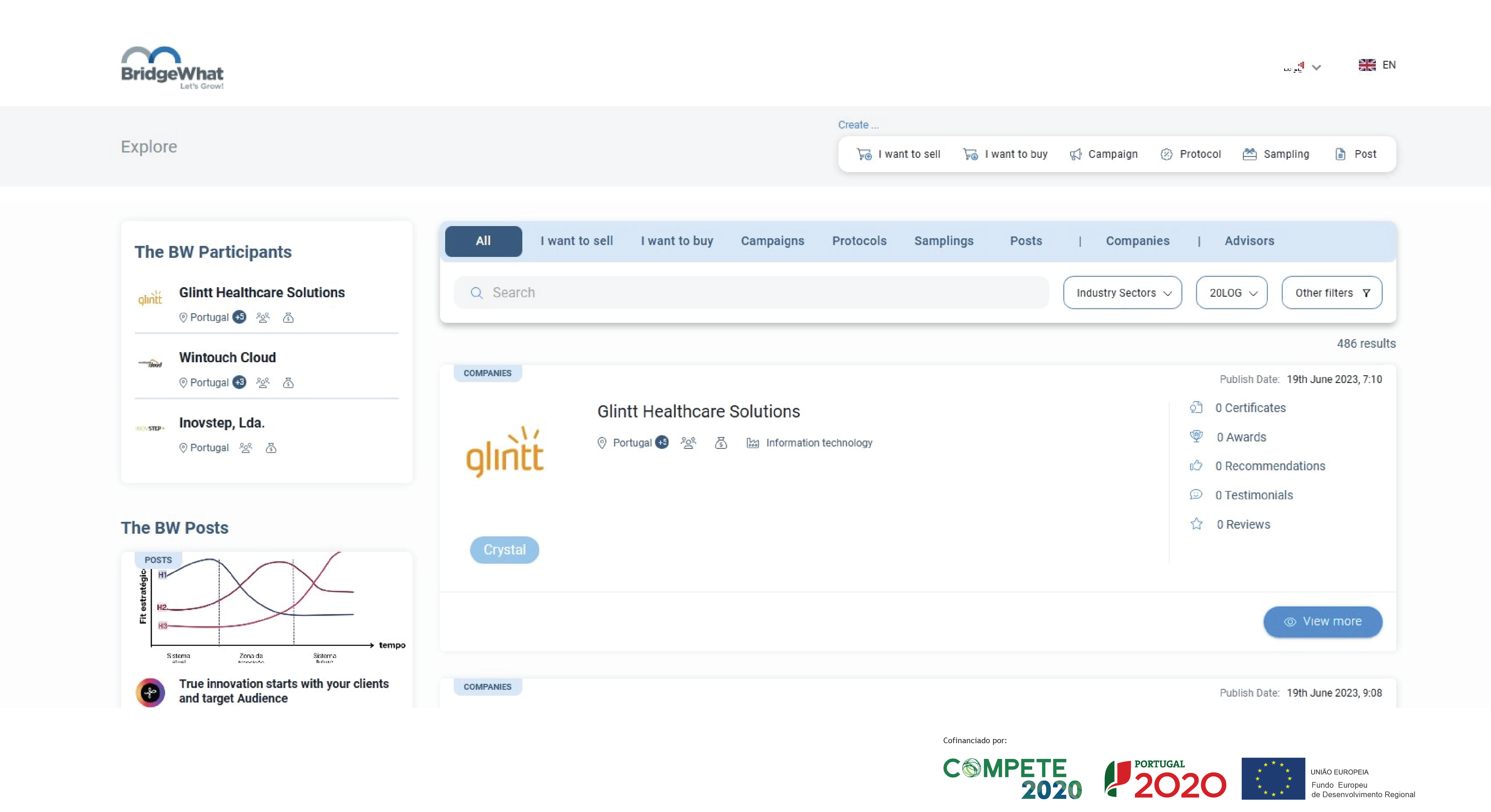Click the search magnifier icon

(476, 292)
